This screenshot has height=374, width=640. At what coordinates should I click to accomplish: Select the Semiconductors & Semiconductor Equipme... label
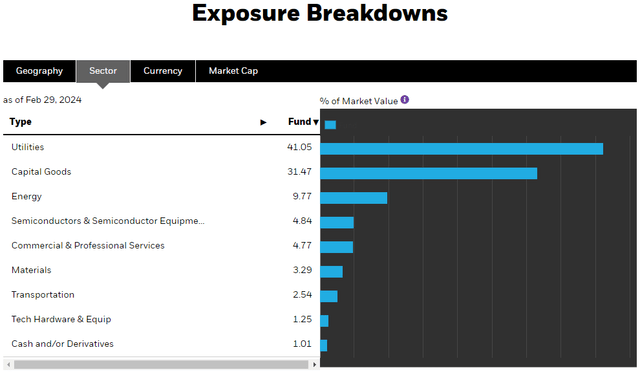pos(108,221)
